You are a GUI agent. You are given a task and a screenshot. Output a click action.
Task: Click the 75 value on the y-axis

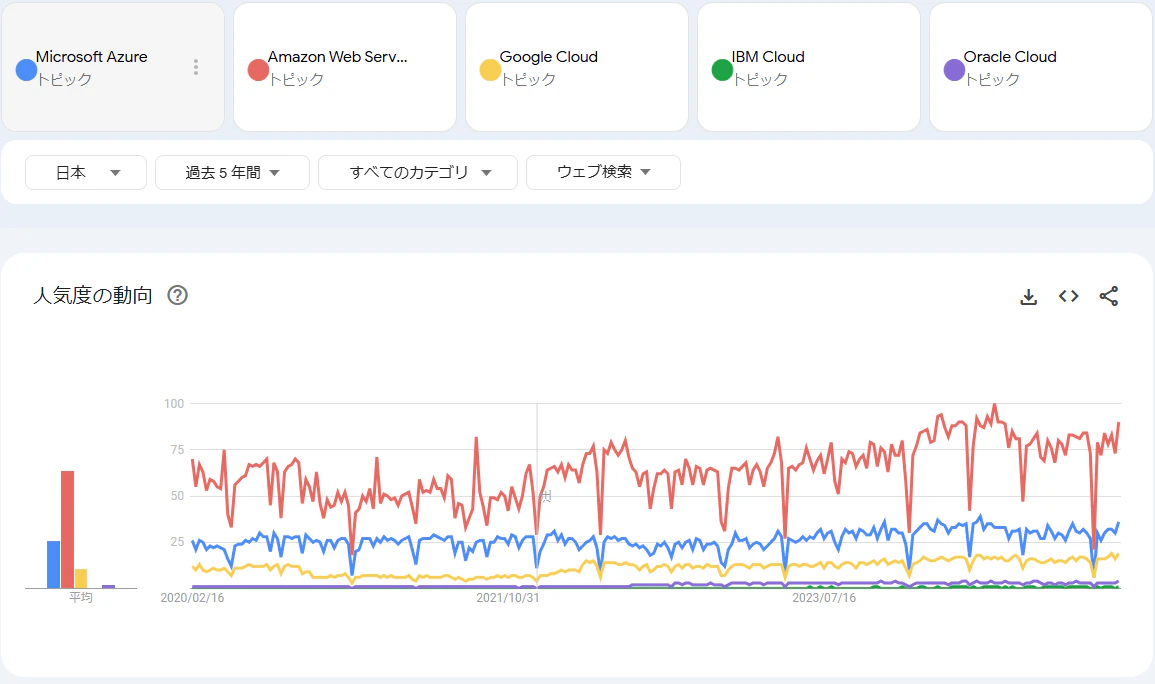click(177, 450)
